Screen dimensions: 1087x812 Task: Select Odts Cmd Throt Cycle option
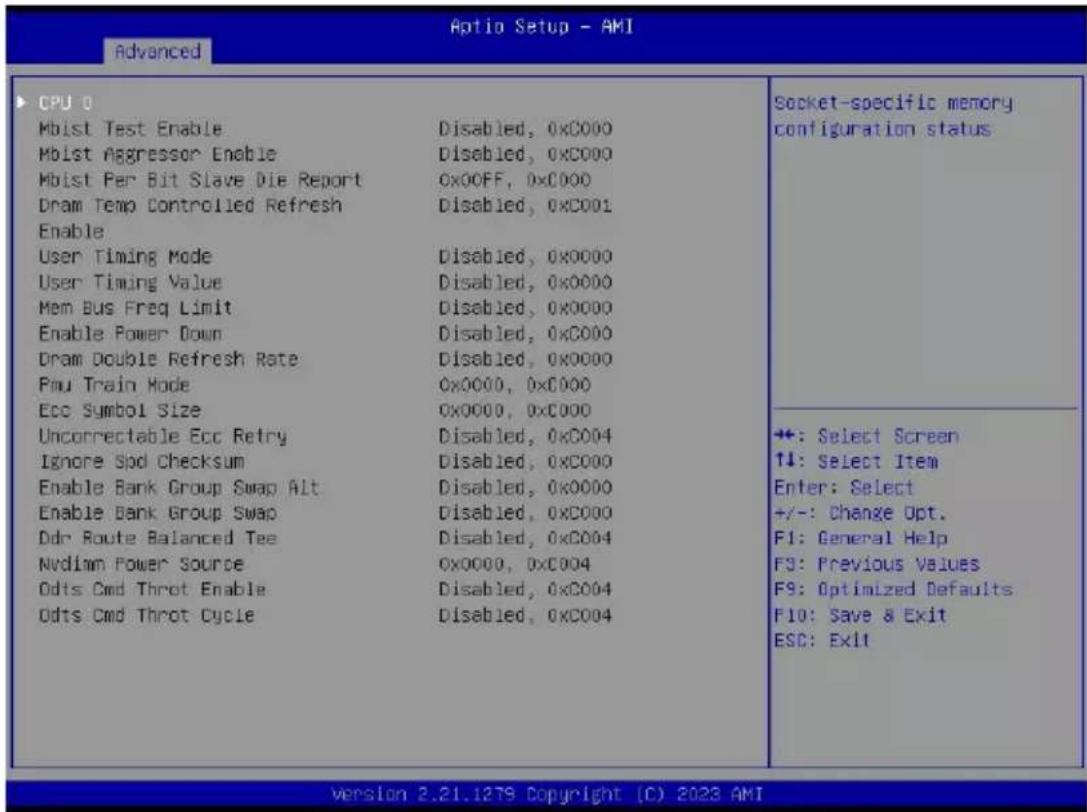(x=147, y=615)
